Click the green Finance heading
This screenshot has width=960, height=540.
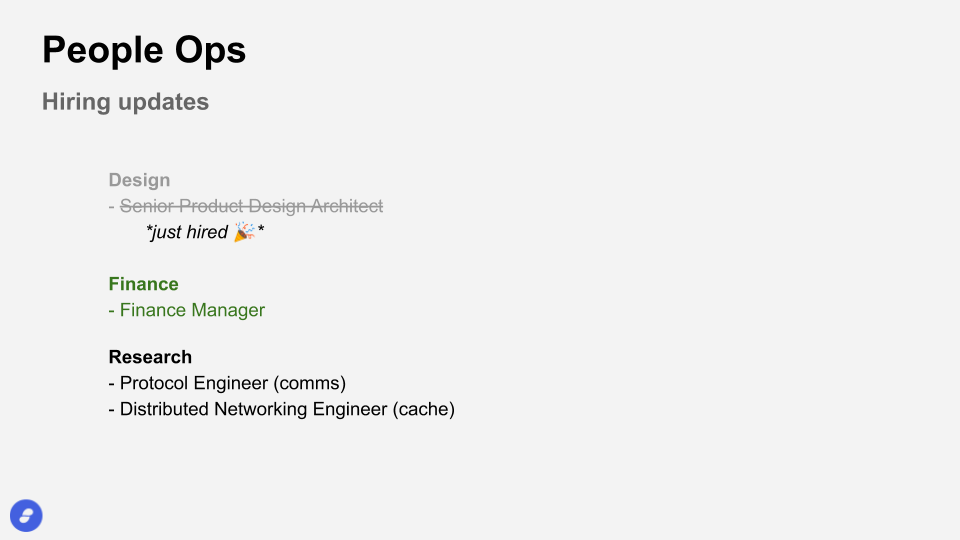point(143,284)
